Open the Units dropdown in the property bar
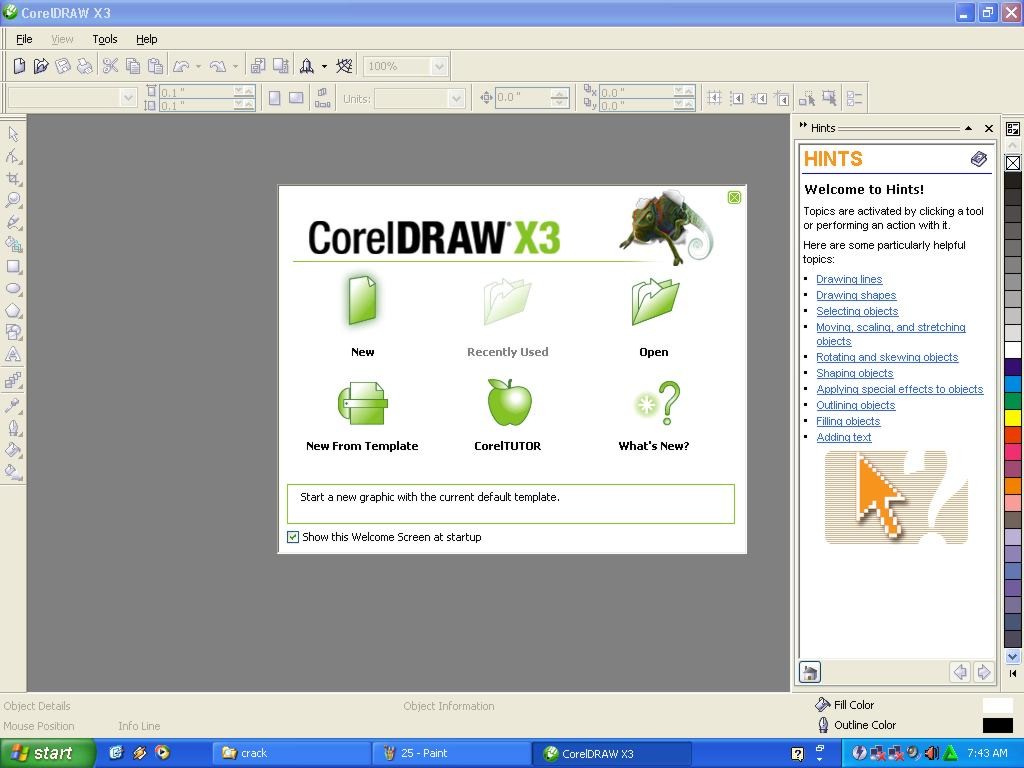The image size is (1024, 768). 456,98
